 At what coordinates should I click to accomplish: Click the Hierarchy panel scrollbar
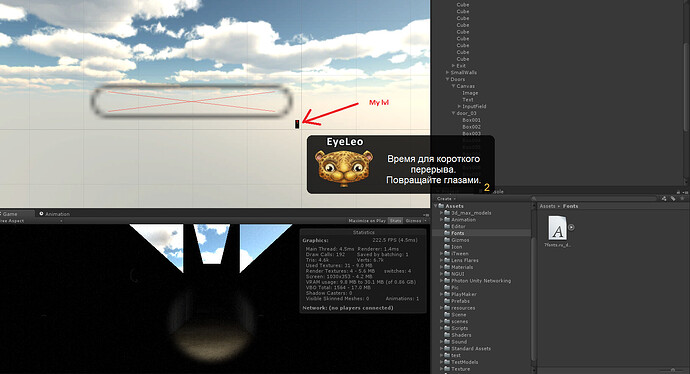[x=687, y=88]
